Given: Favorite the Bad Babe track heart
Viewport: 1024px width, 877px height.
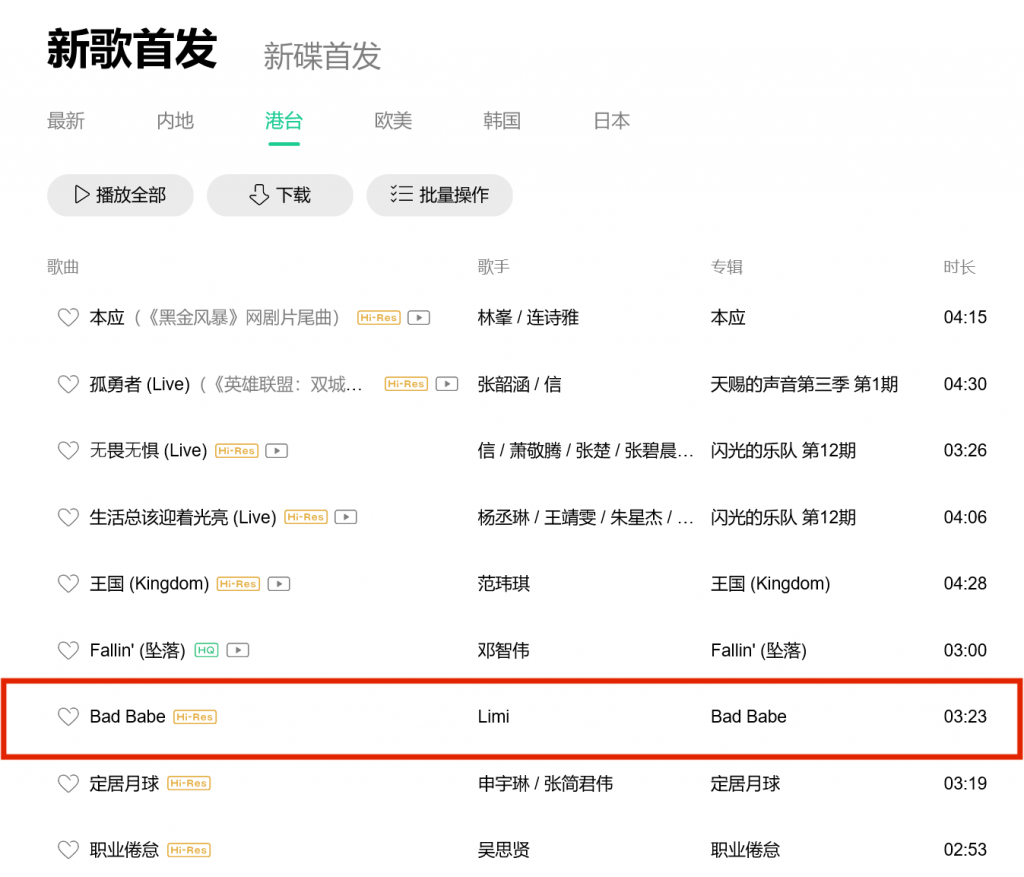Looking at the screenshot, I should click(68, 717).
